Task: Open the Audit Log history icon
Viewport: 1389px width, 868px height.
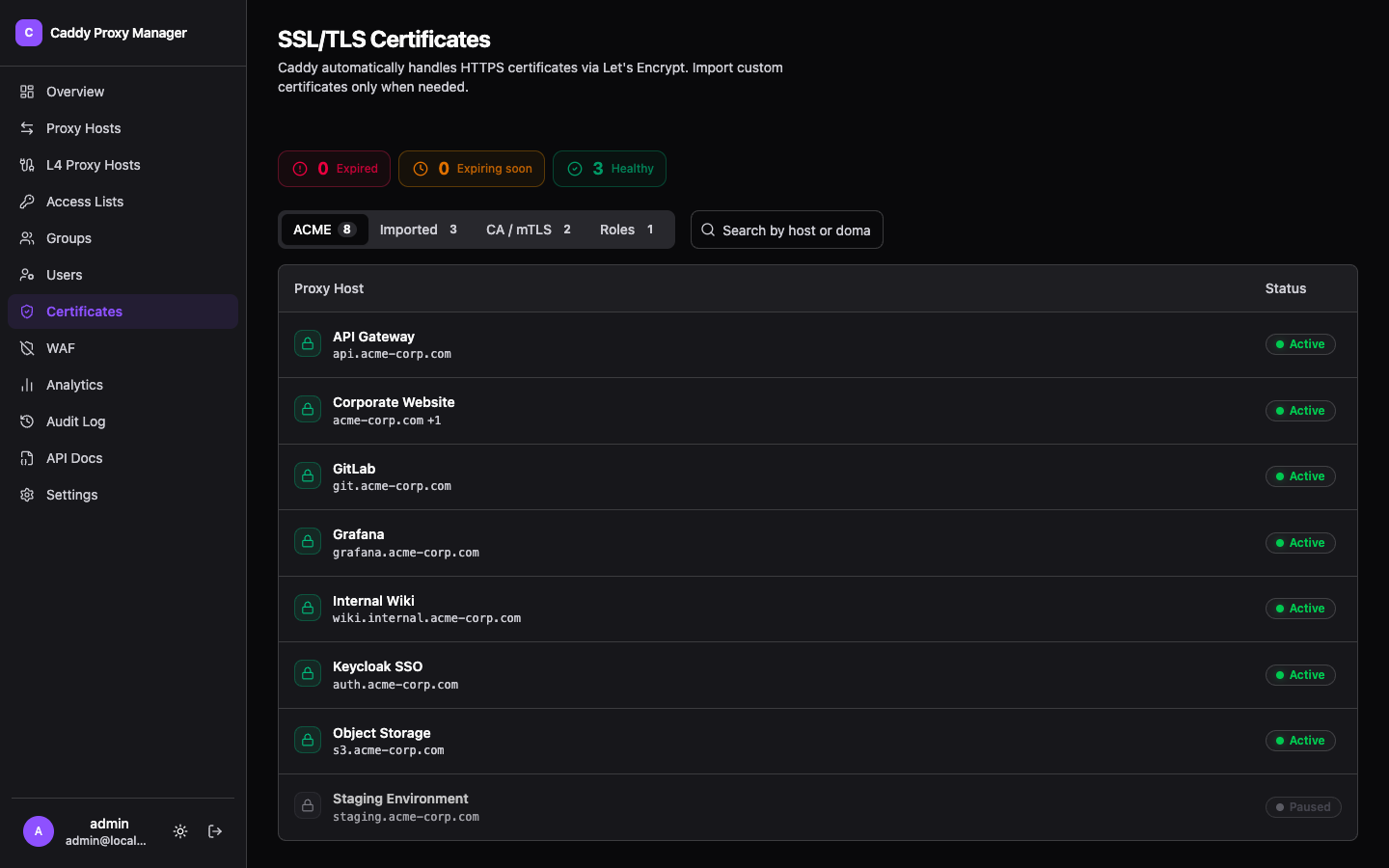Action: point(27,421)
